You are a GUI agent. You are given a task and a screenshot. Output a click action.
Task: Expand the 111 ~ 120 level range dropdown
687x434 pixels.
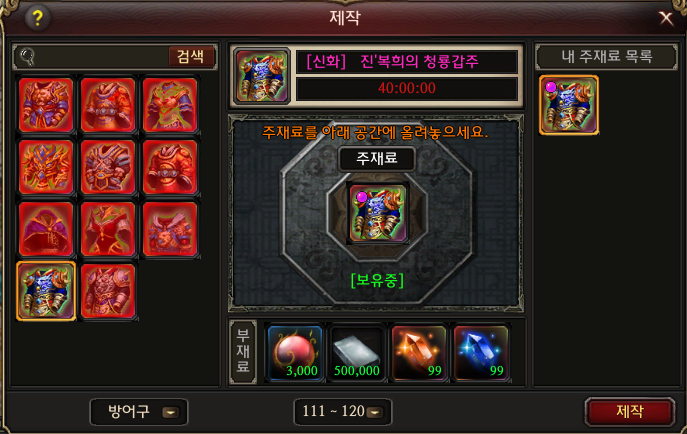tap(343, 412)
